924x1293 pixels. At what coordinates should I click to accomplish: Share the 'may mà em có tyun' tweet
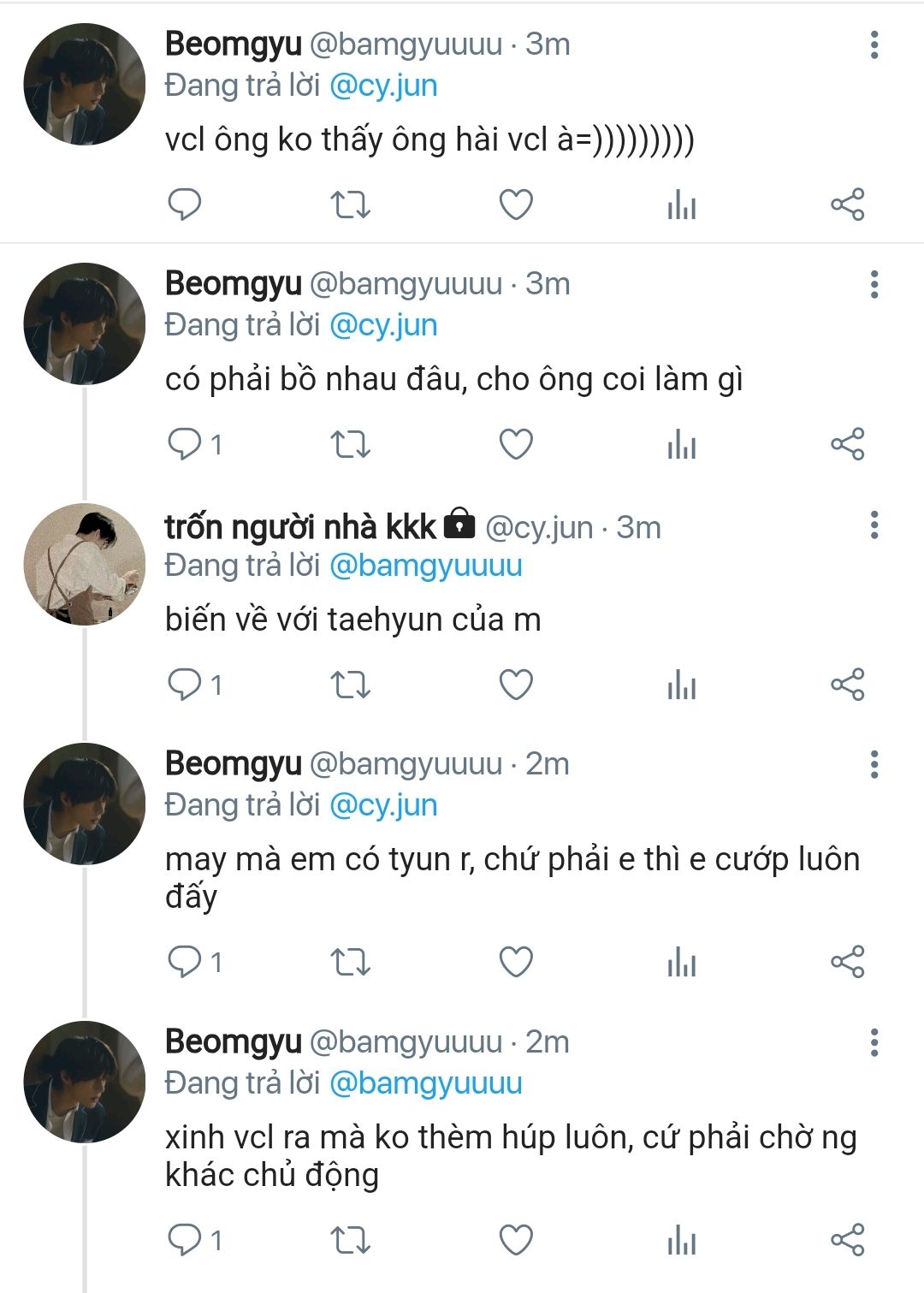(x=847, y=962)
